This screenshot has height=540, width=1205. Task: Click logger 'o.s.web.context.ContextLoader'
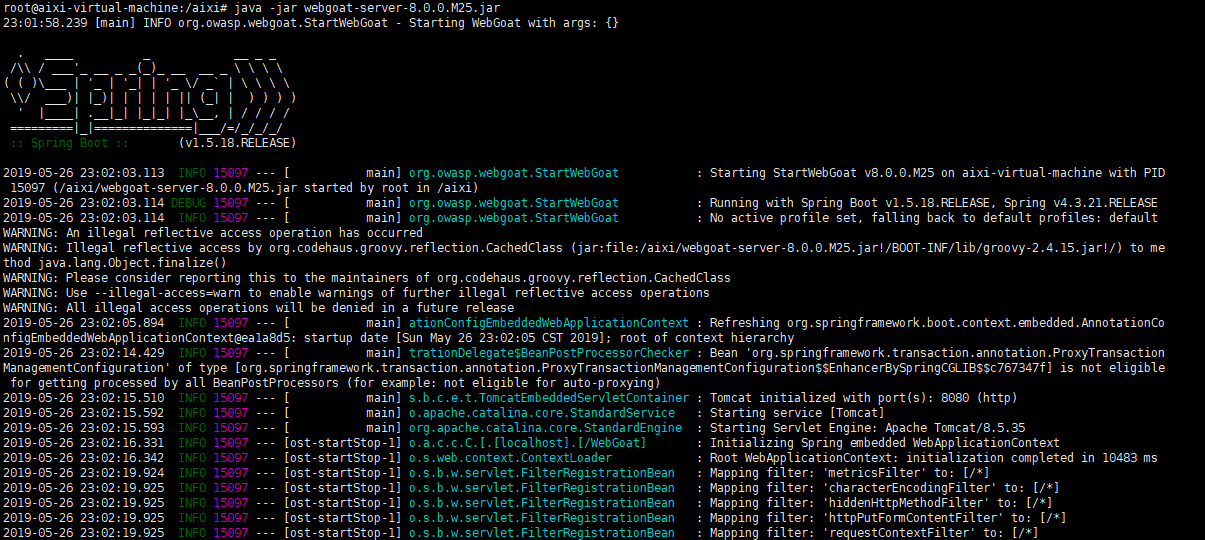509,458
